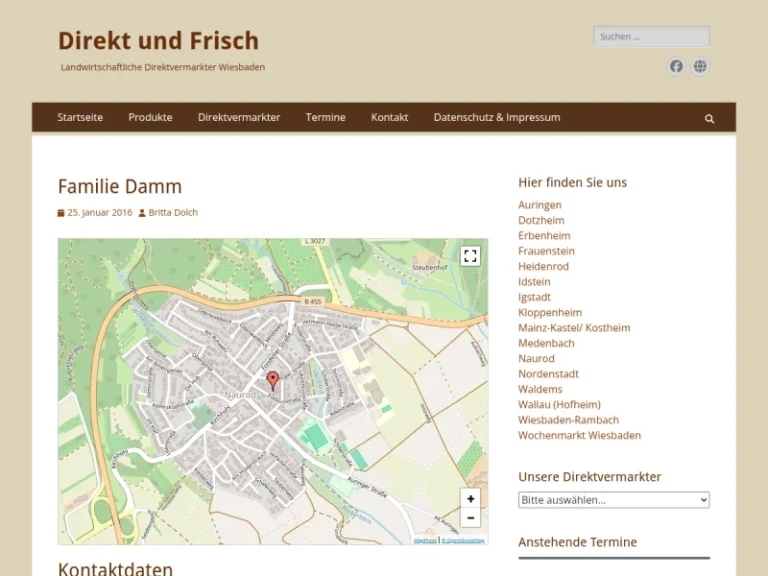Click the Hier finden Sie uns heading
The height and width of the screenshot is (576, 768).
point(573,183)
